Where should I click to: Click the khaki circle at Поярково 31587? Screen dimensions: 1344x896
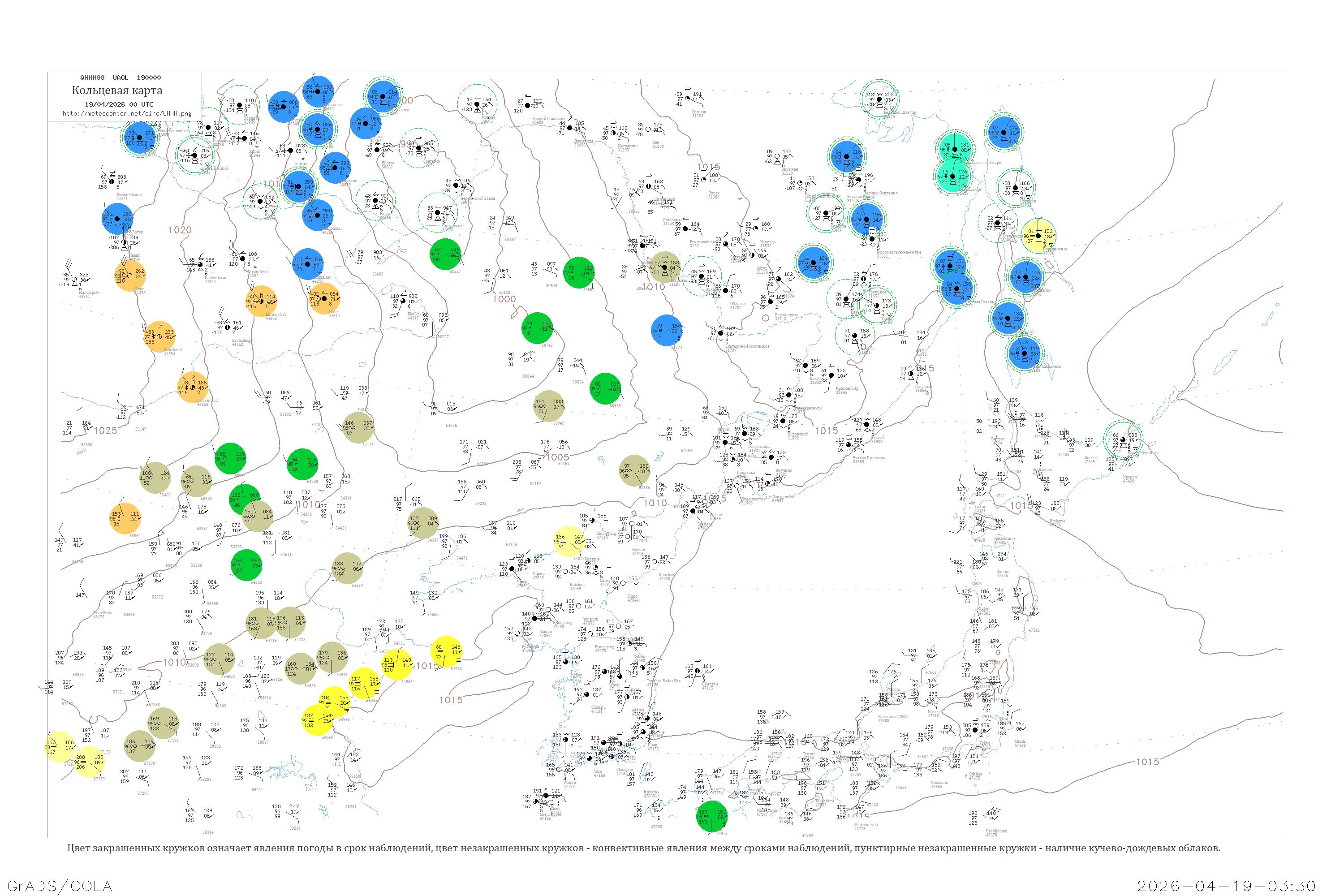click(x=664, y=267)
